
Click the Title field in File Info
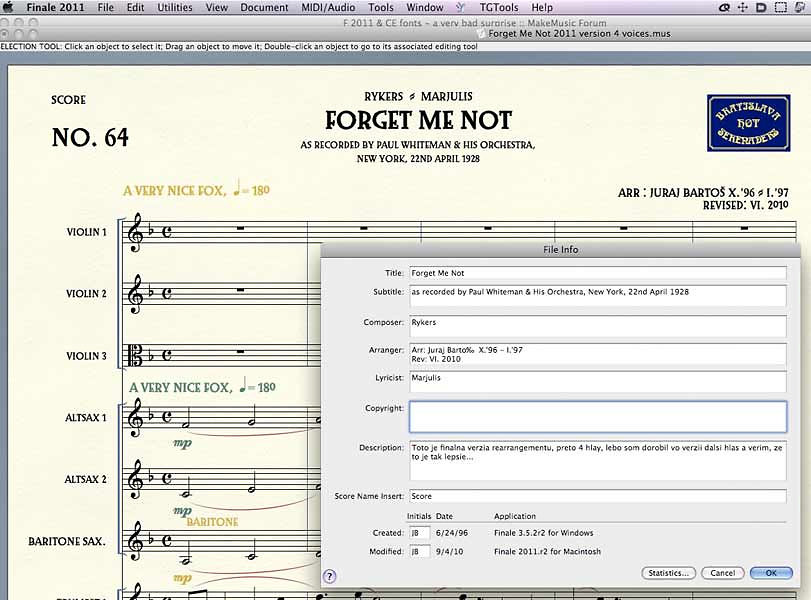point(598,273)
